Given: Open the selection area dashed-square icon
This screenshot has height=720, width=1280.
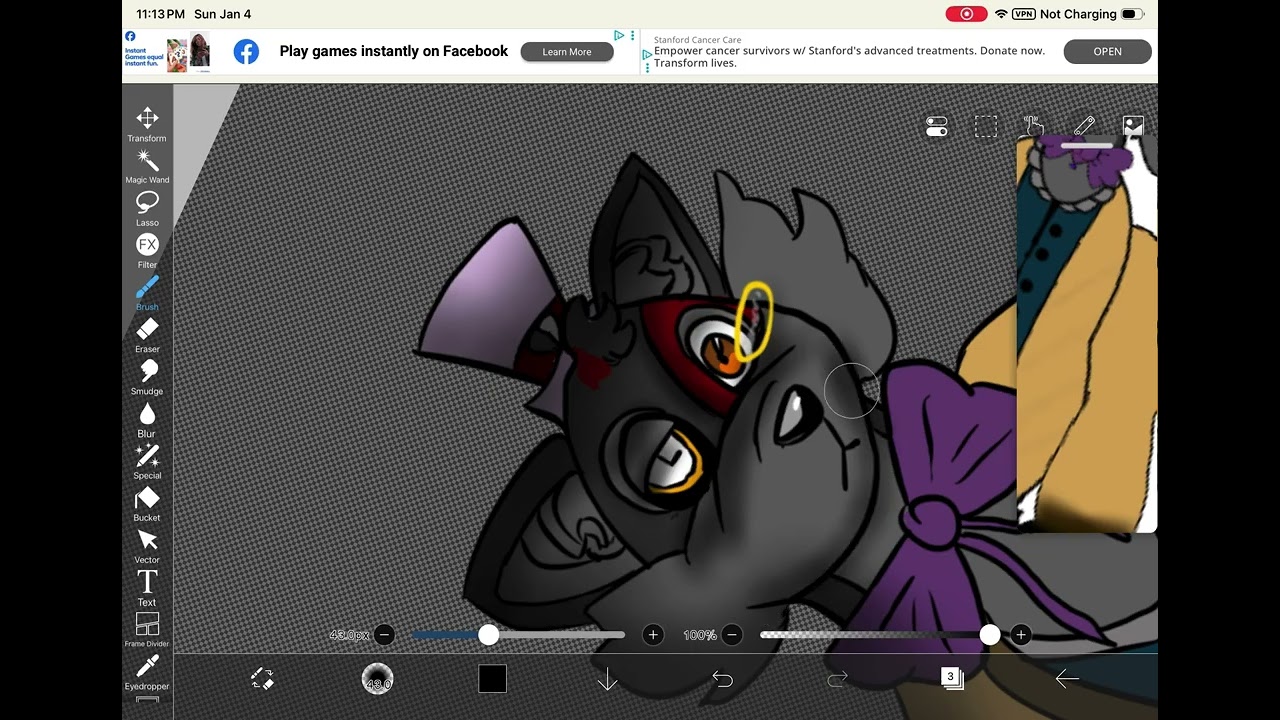Looking at the screenshot, I should (986, 126).
